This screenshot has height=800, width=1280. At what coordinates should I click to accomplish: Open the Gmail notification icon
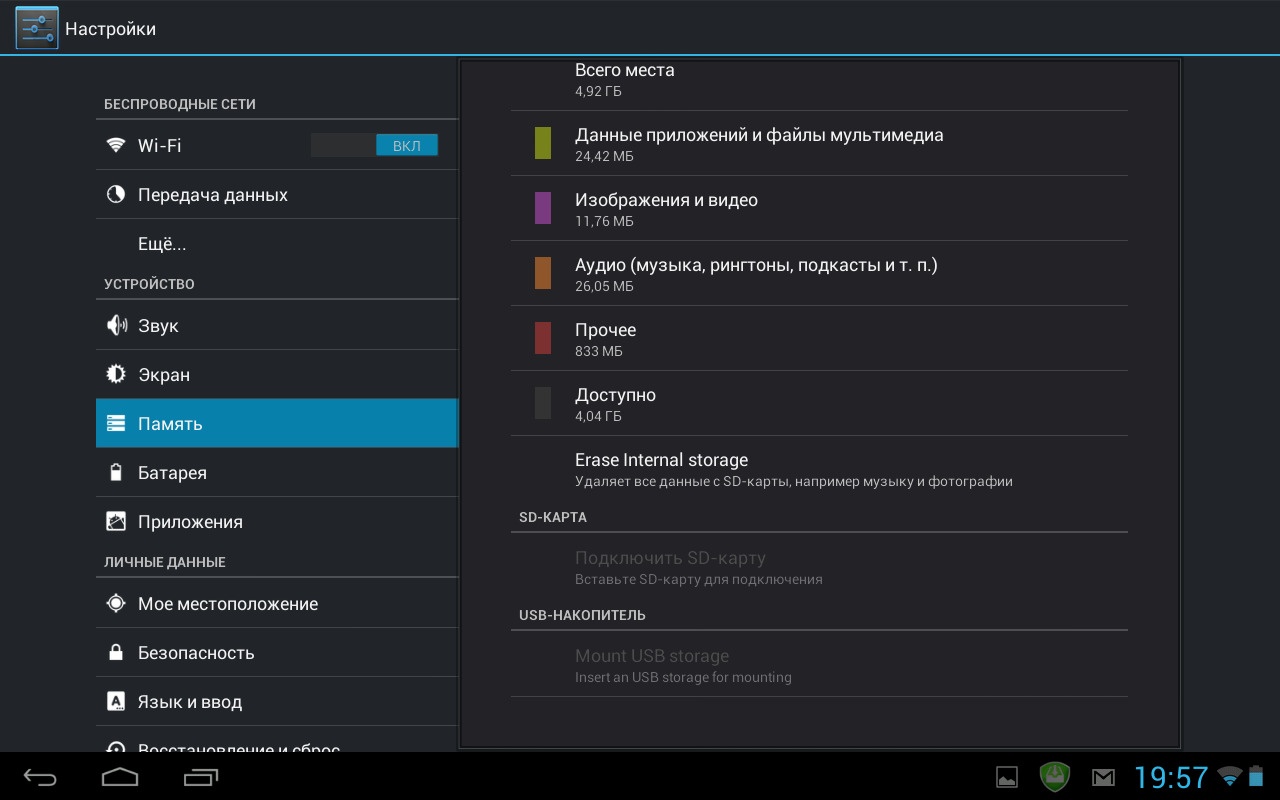pyautogui.click(x=1103, y=777)
